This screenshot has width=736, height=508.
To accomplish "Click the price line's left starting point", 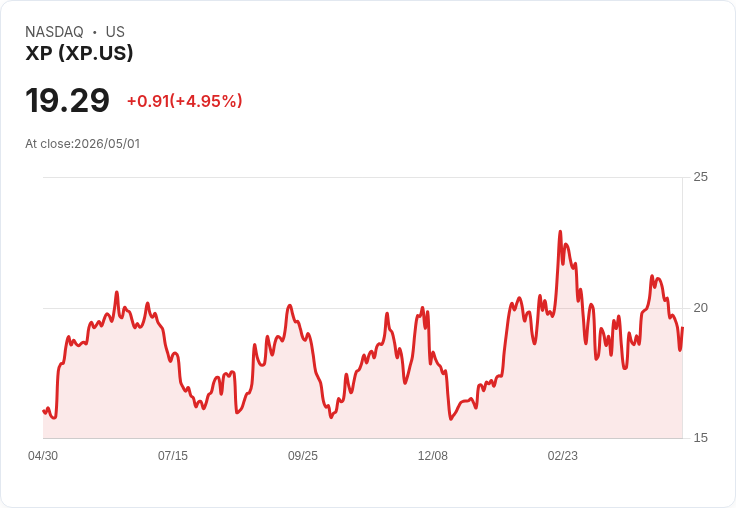I will [x=43, y=411].
